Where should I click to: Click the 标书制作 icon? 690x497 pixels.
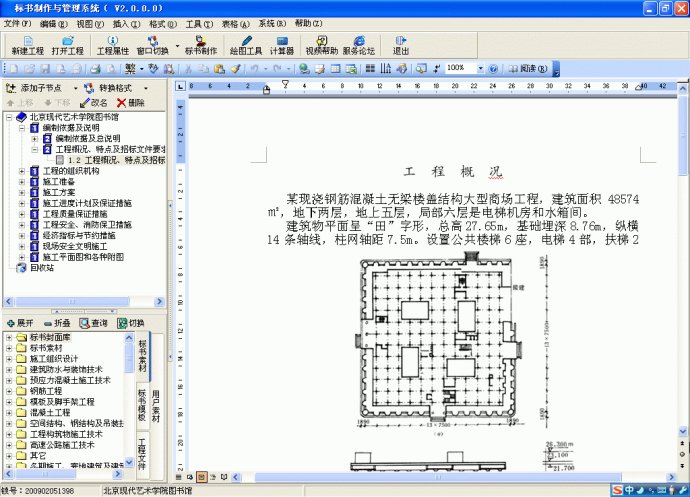pyautogui.click(x=201, y=46)
